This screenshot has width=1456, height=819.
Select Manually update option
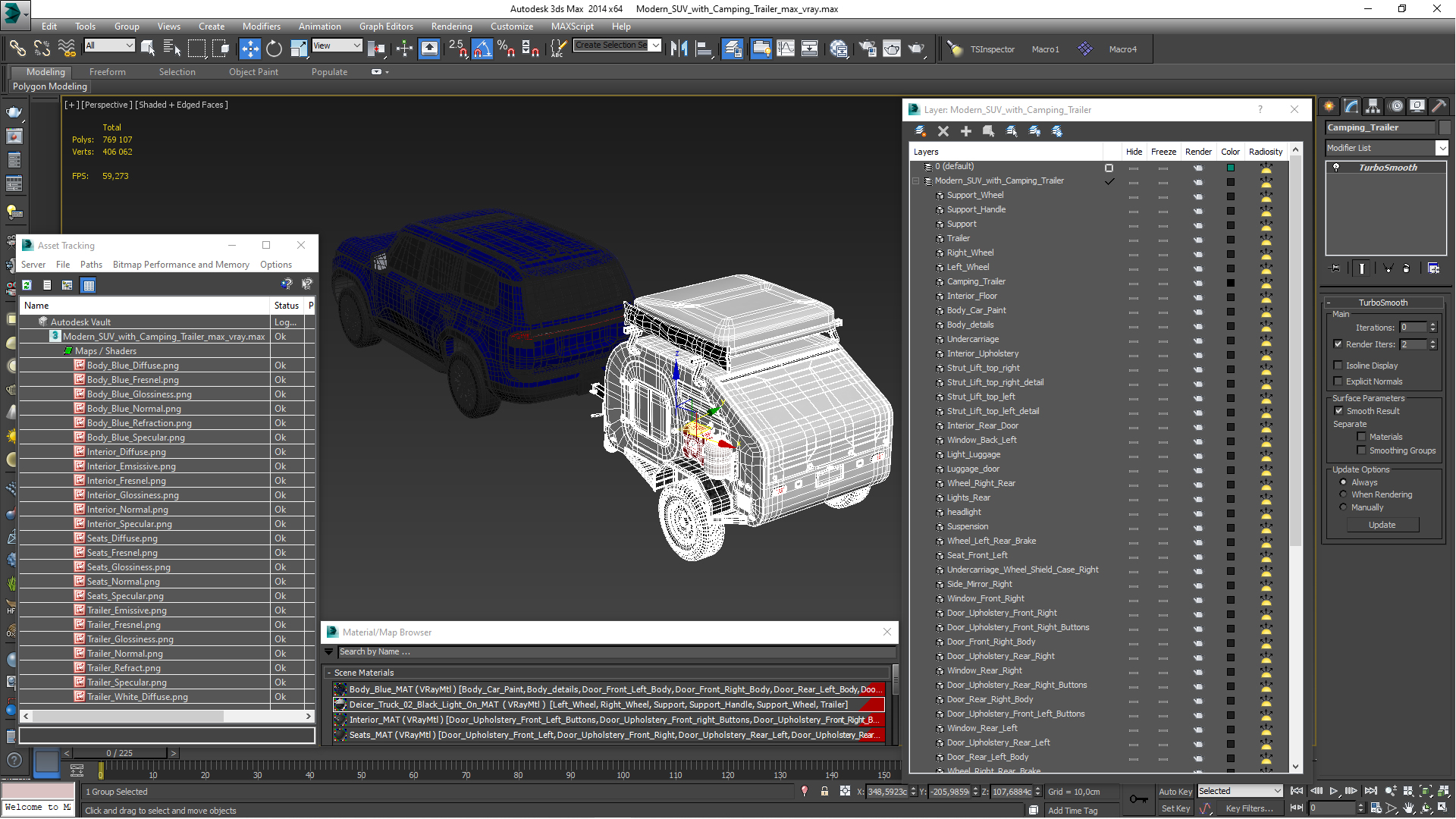click(x=1344, y=507)
